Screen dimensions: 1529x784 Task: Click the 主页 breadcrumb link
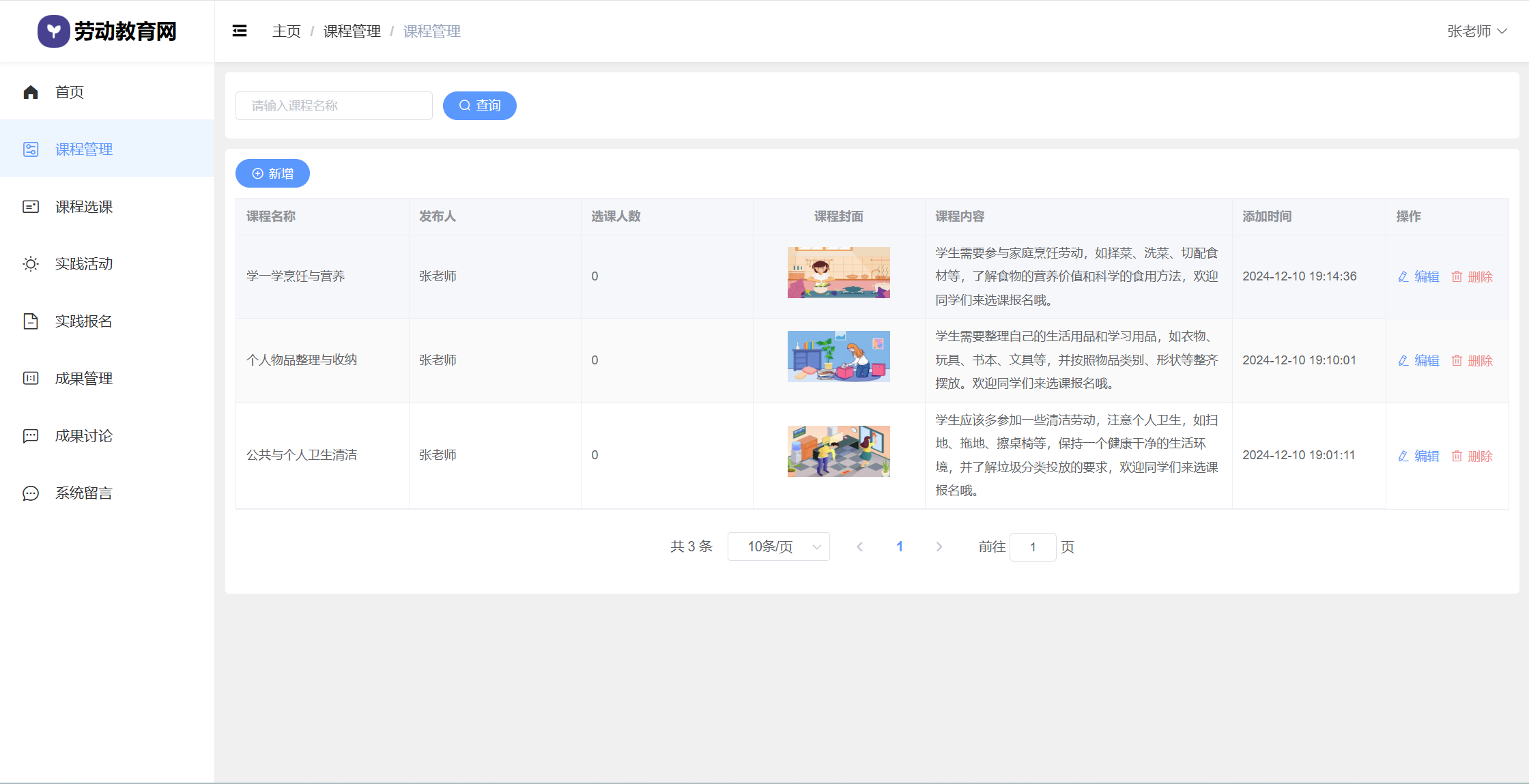286,31
